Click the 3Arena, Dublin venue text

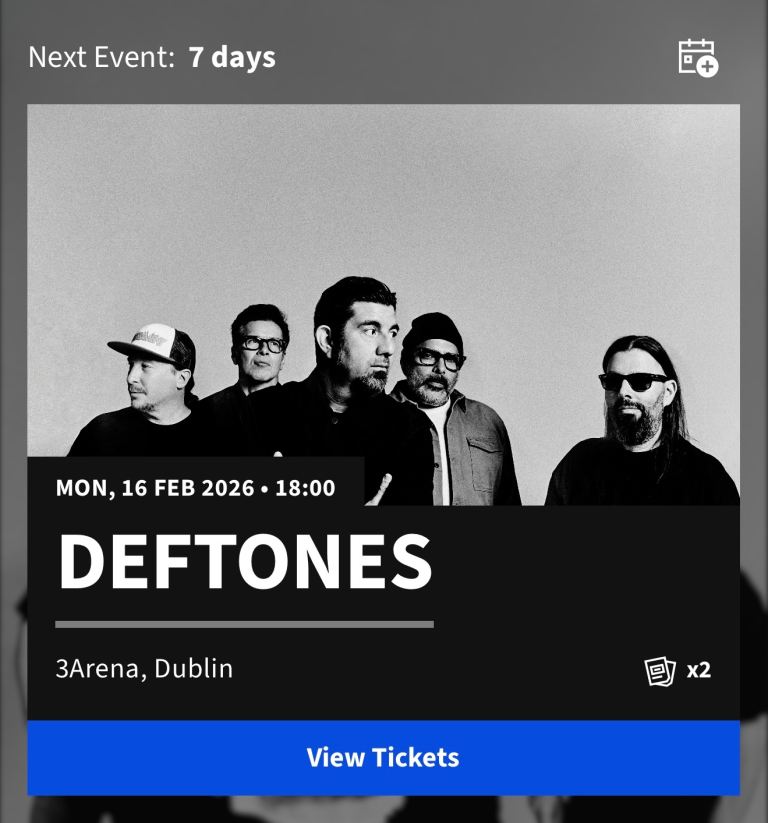click(144, 669)
